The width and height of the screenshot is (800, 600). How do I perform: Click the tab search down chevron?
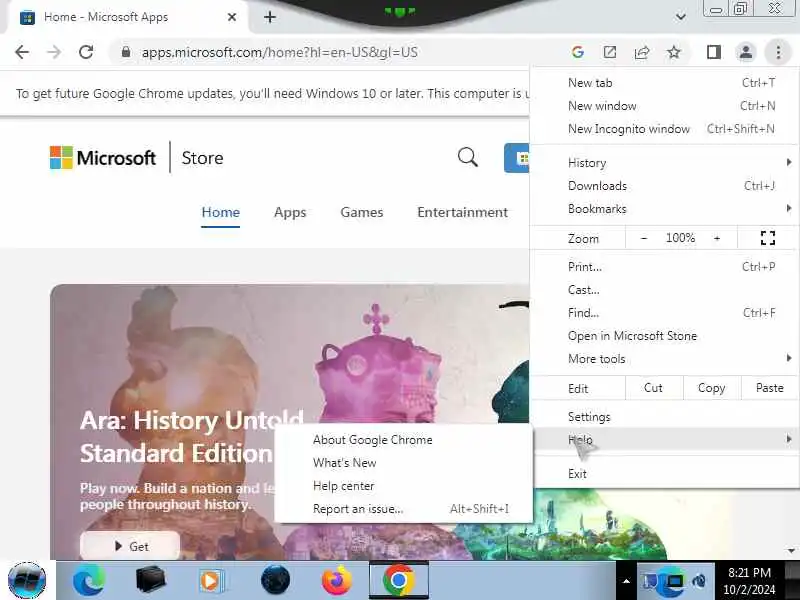[680, 17]
